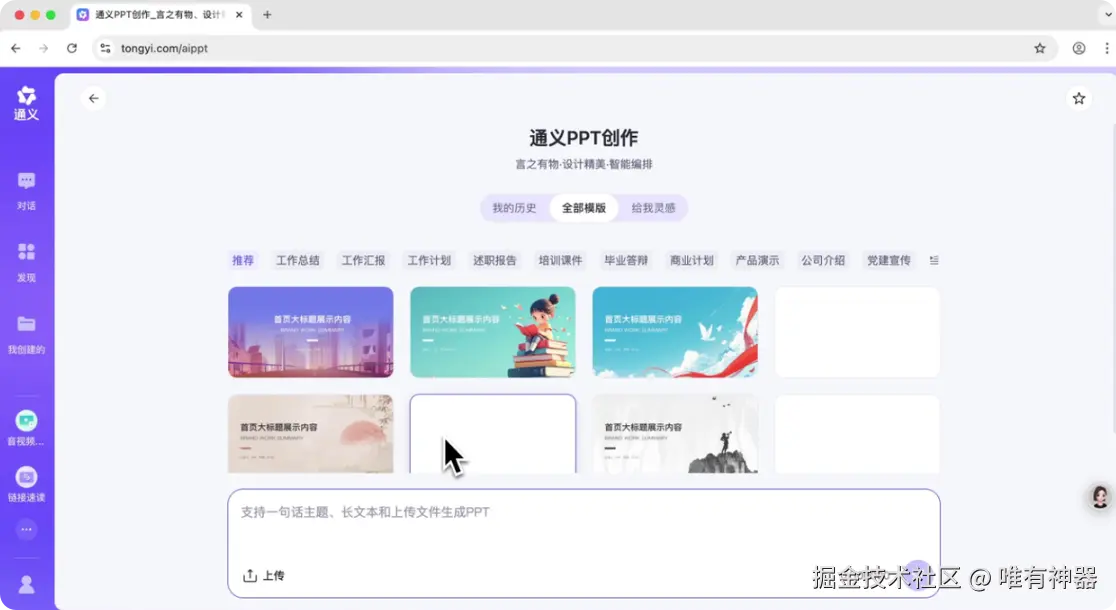The width and height of the screenshot is (1116, 610).
Task: Toggle the favorite star at top right
Action: (x=1079, y=98)
